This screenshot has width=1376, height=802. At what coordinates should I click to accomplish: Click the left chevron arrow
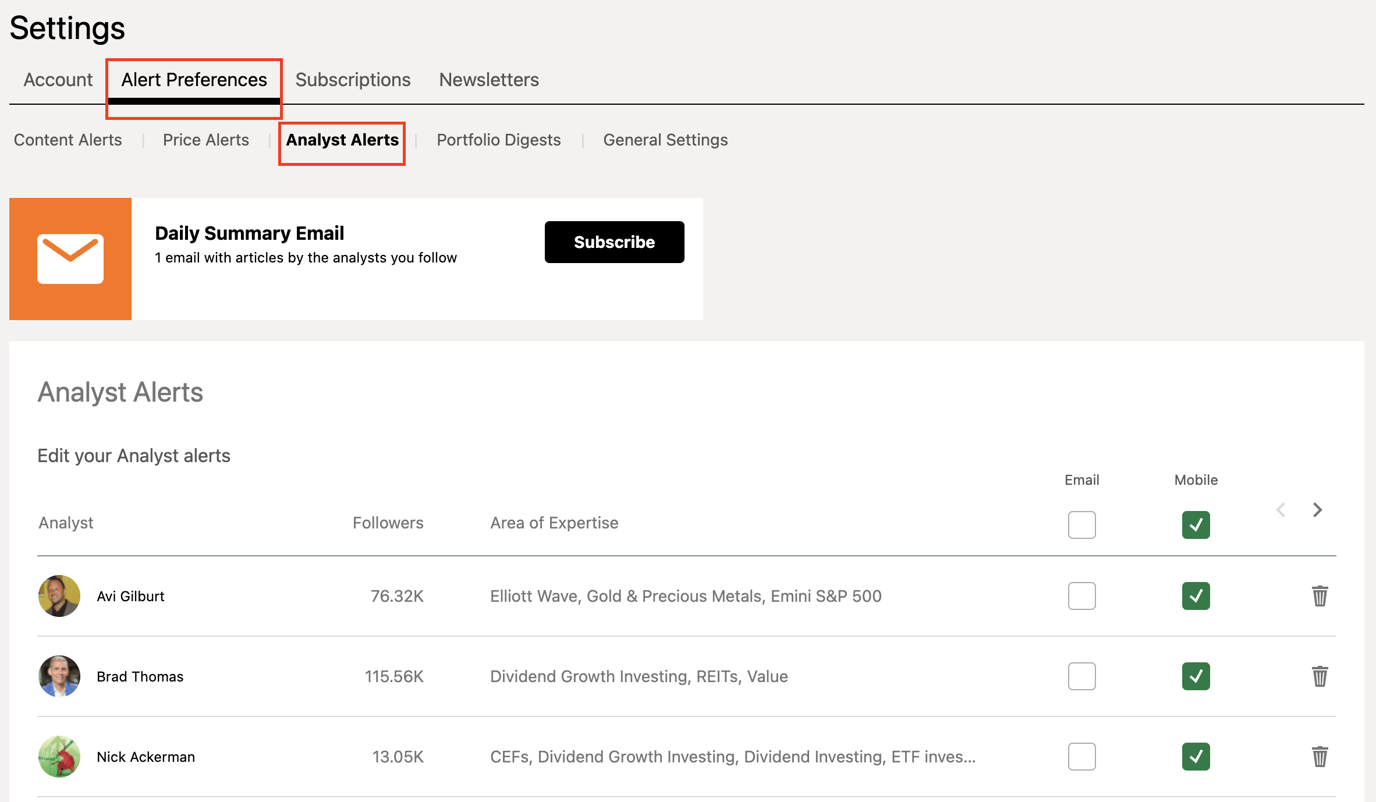coord(1280,509)
